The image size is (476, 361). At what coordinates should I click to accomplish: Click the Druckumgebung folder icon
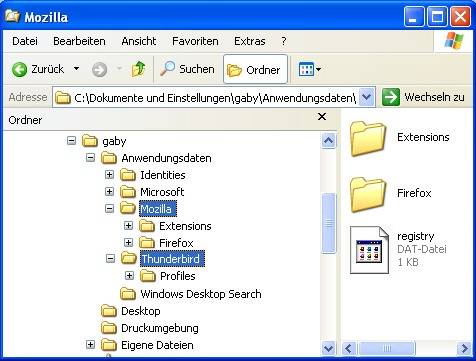click(109, 328)
